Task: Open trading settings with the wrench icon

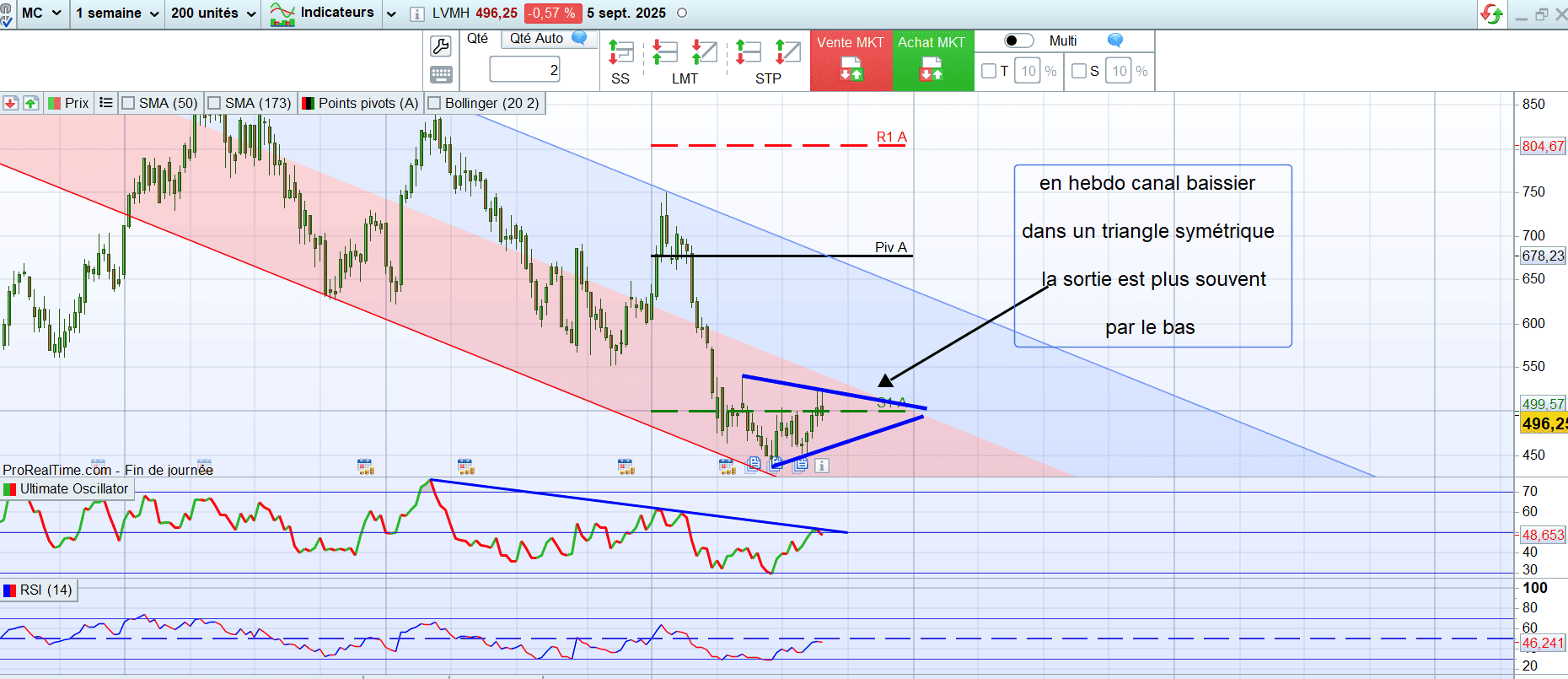Action: point(441,46)
